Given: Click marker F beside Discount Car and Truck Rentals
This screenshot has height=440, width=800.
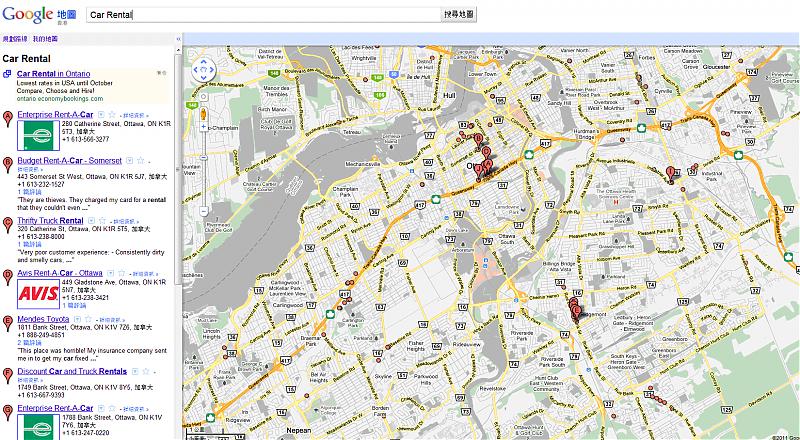Looking at the screenshot, I should [x=7, y=376].
